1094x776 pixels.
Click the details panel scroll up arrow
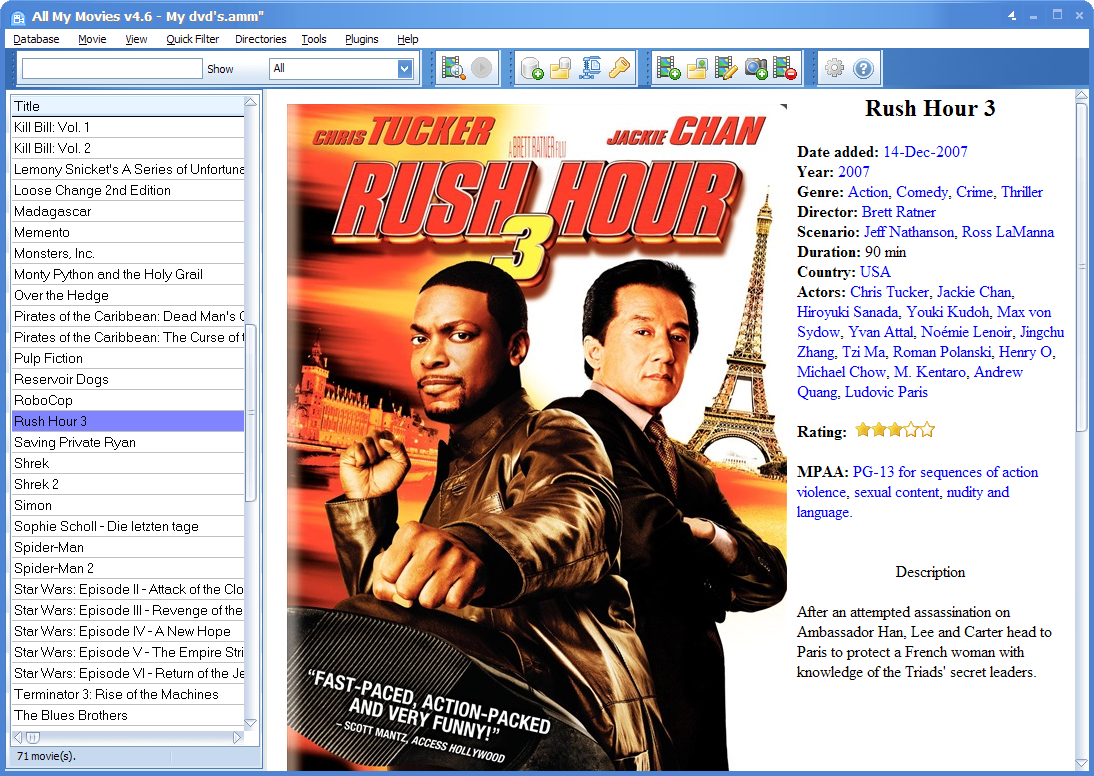coord(1081,96)
